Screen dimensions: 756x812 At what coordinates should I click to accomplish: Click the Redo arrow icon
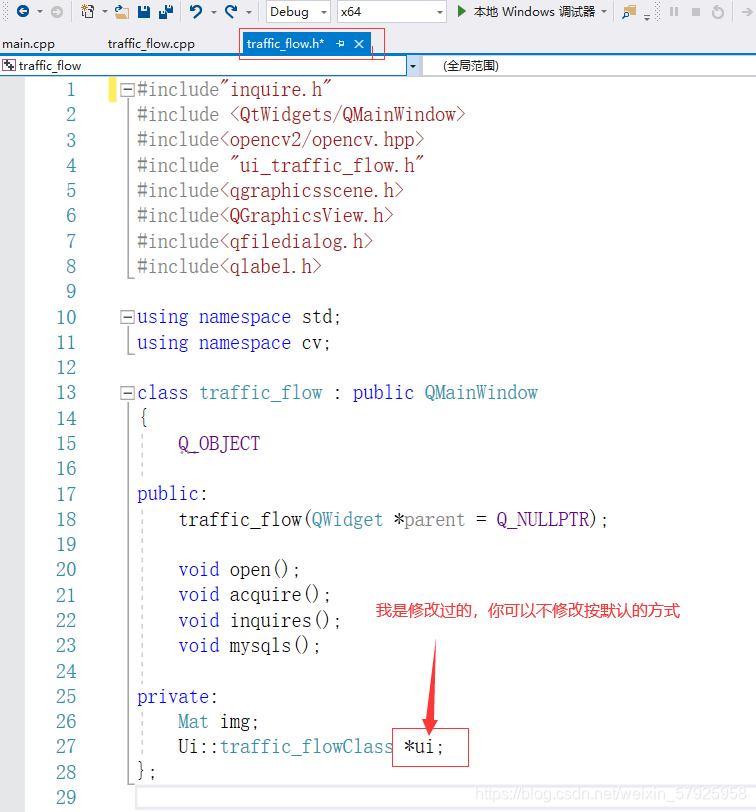coord(231,11)
